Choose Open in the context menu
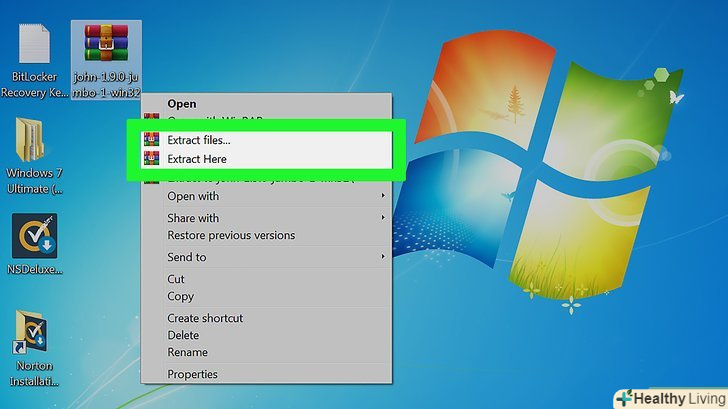This screenshot has height=409, width=728. tap(266, 104)
